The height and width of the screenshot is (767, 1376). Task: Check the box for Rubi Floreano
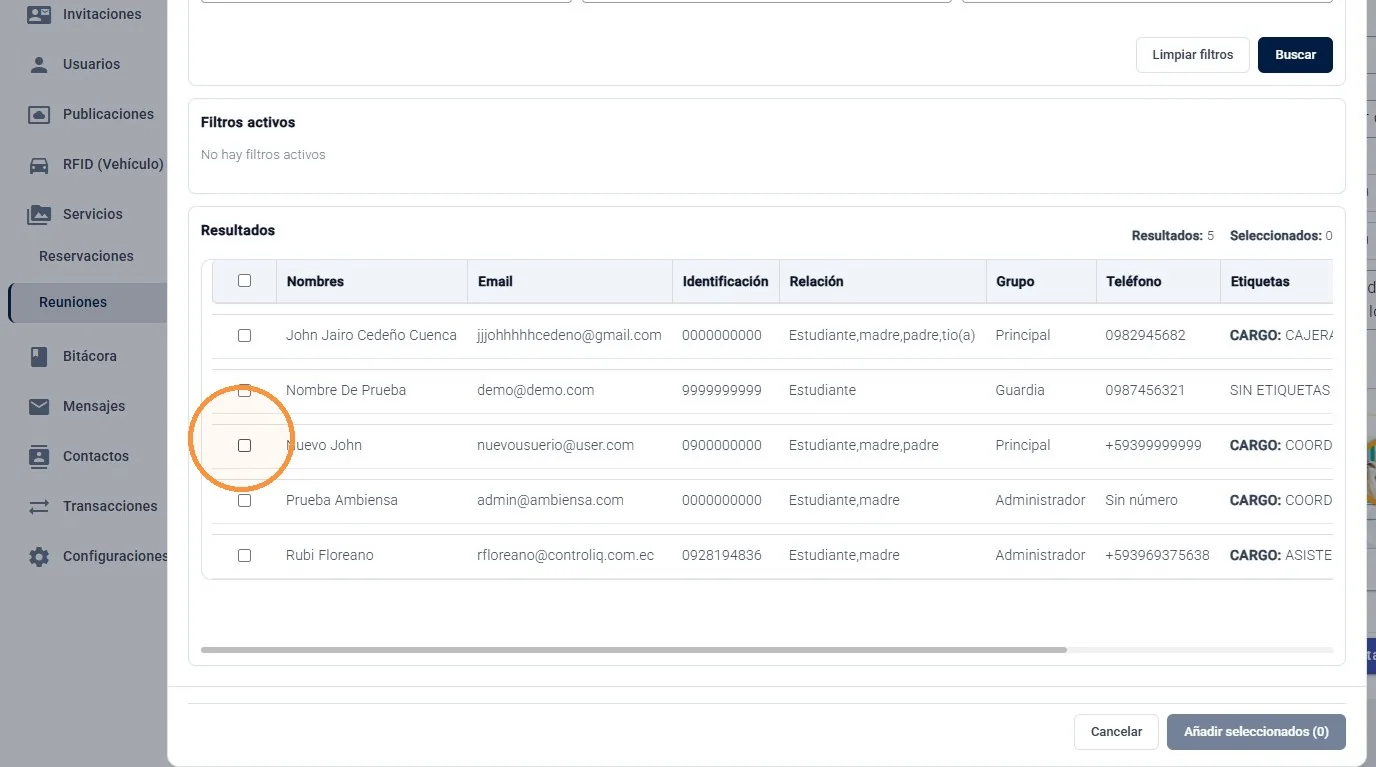[244, 556]
